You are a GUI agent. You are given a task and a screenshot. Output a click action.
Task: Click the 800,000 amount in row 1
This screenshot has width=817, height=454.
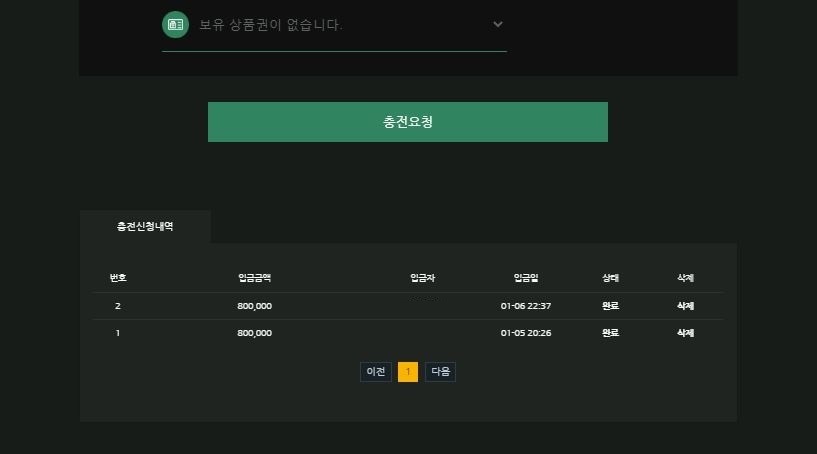[x=254, y=333]
